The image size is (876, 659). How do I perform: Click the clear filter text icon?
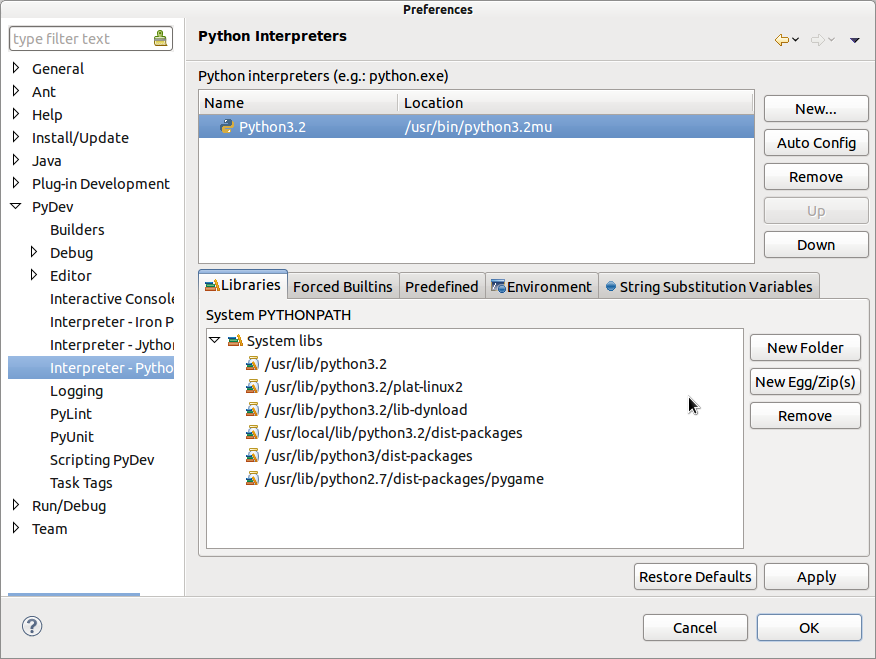(160, 39)
